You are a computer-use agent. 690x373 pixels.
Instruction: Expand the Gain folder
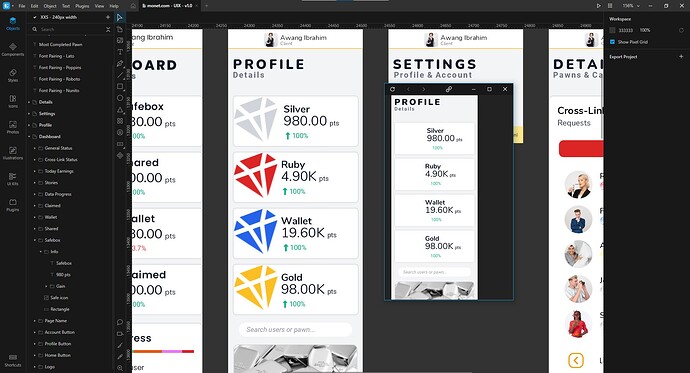[x=47, y=286]
